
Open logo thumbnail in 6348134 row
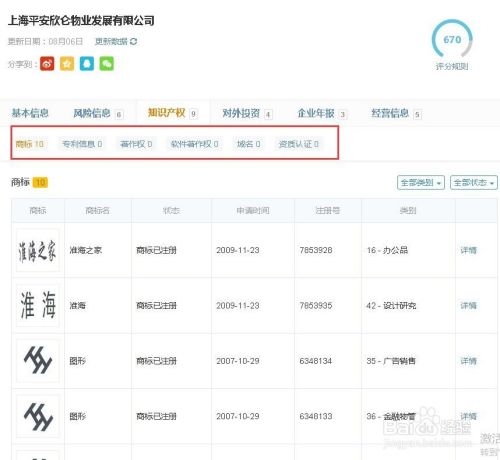(38, 361)
